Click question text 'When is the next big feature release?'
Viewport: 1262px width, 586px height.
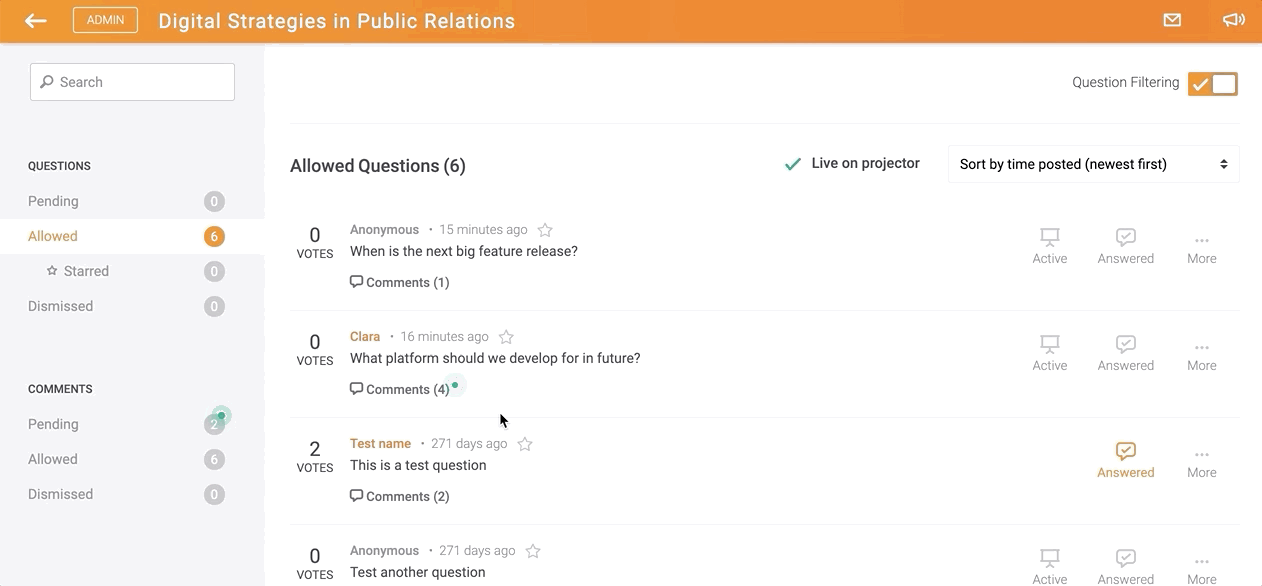point(464,251)
